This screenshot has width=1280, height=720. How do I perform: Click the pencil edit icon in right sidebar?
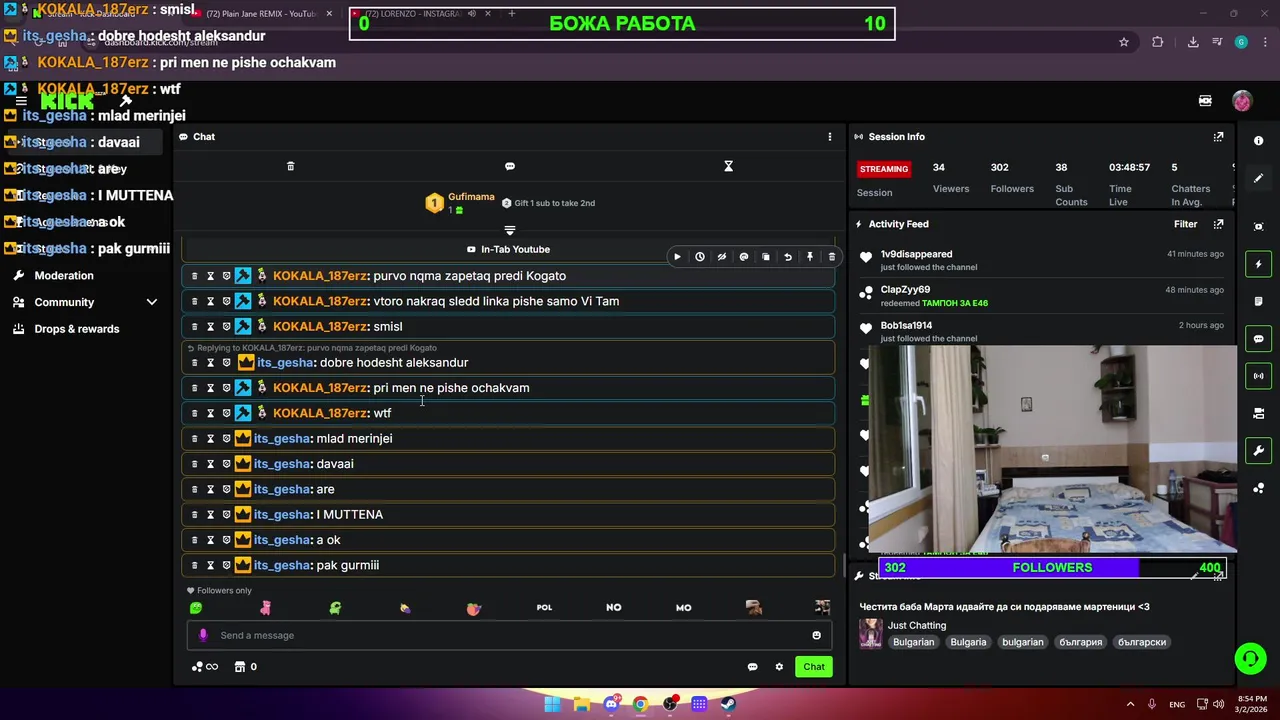[x=1259, y=179]
